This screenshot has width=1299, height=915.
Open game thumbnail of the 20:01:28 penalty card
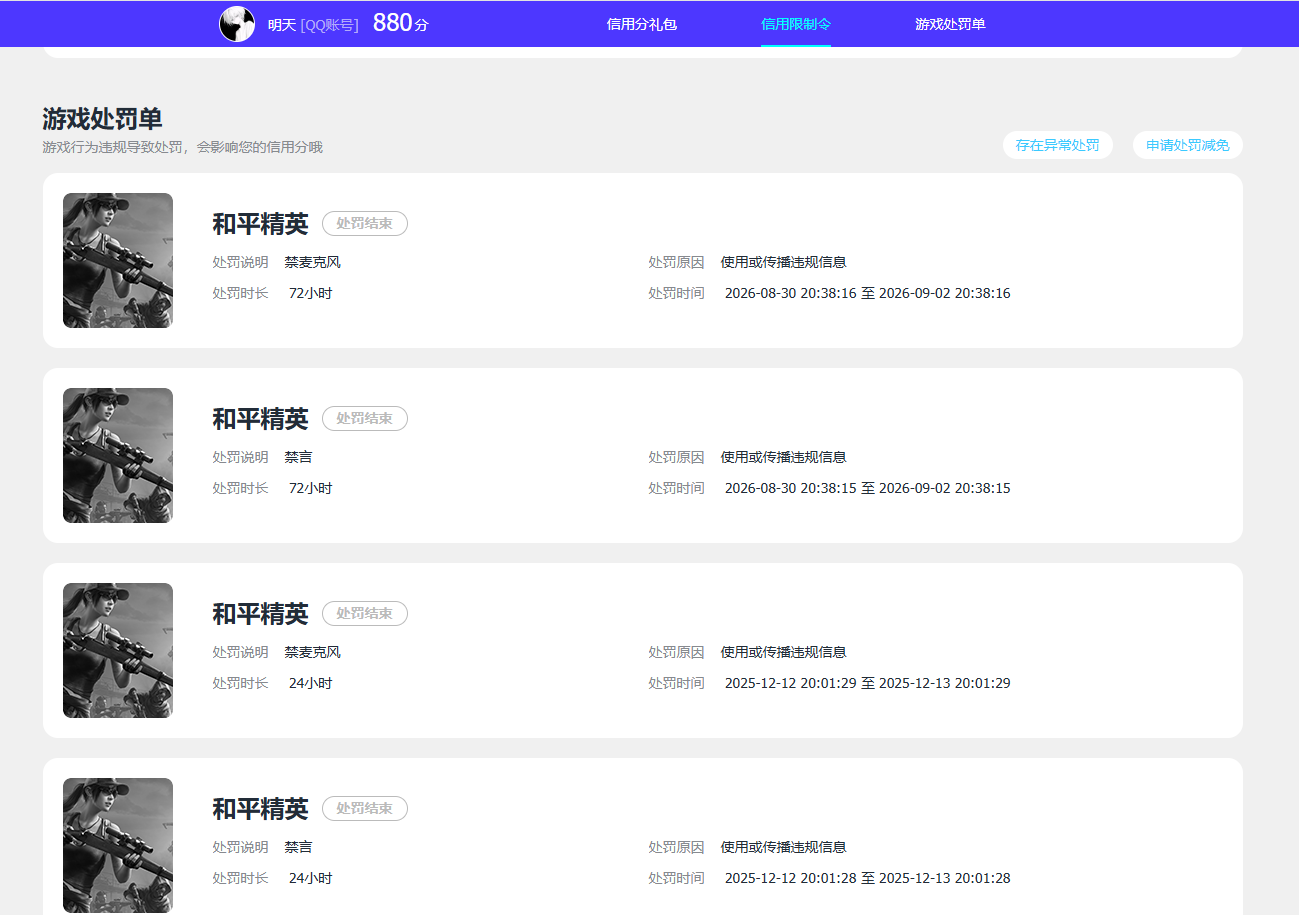pyautogui.click(x=118, y=845)
